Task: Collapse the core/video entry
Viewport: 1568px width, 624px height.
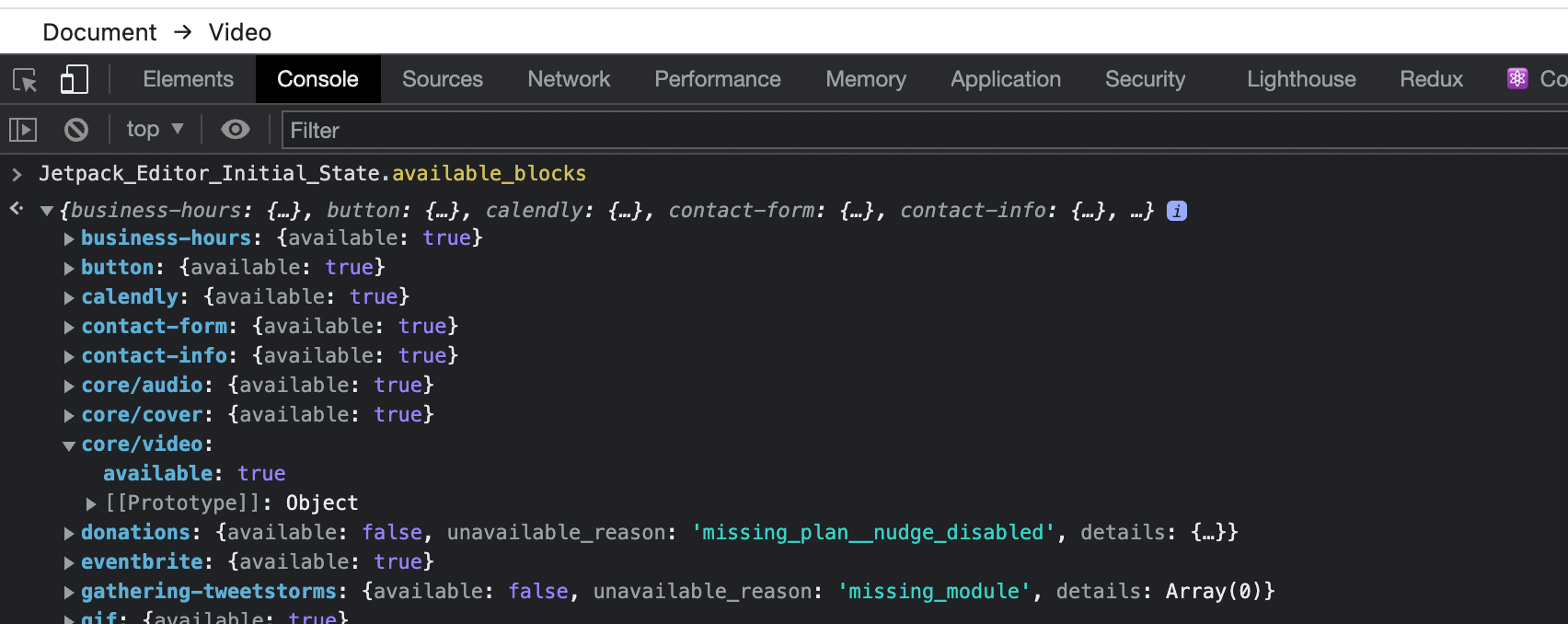Action: (x=69, y=445)
